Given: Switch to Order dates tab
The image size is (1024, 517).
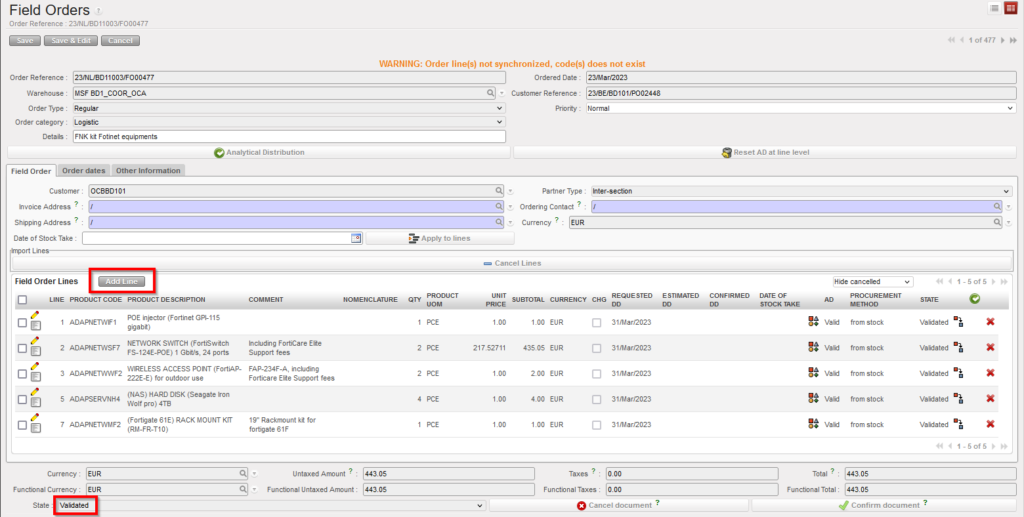Looking at the screenshot, I should tap(84, 171).
